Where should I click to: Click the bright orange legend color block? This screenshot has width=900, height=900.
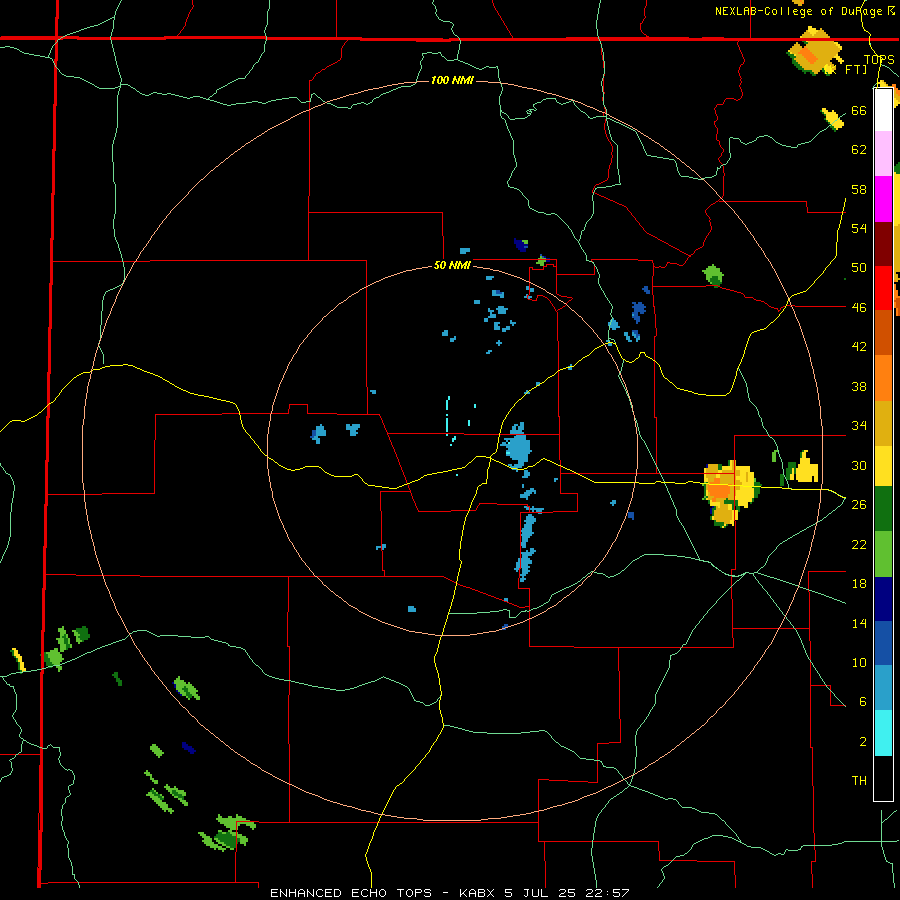tap(883, 378)
